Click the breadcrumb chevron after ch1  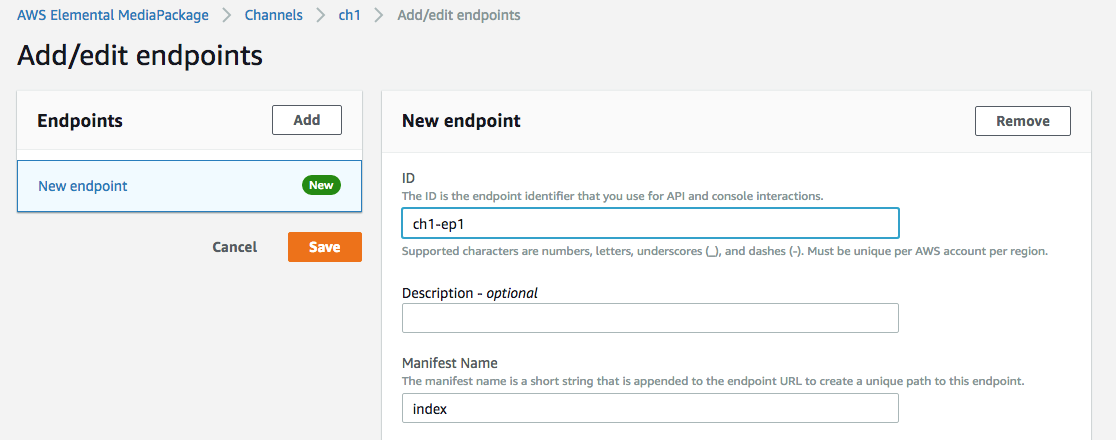(378, 15)
